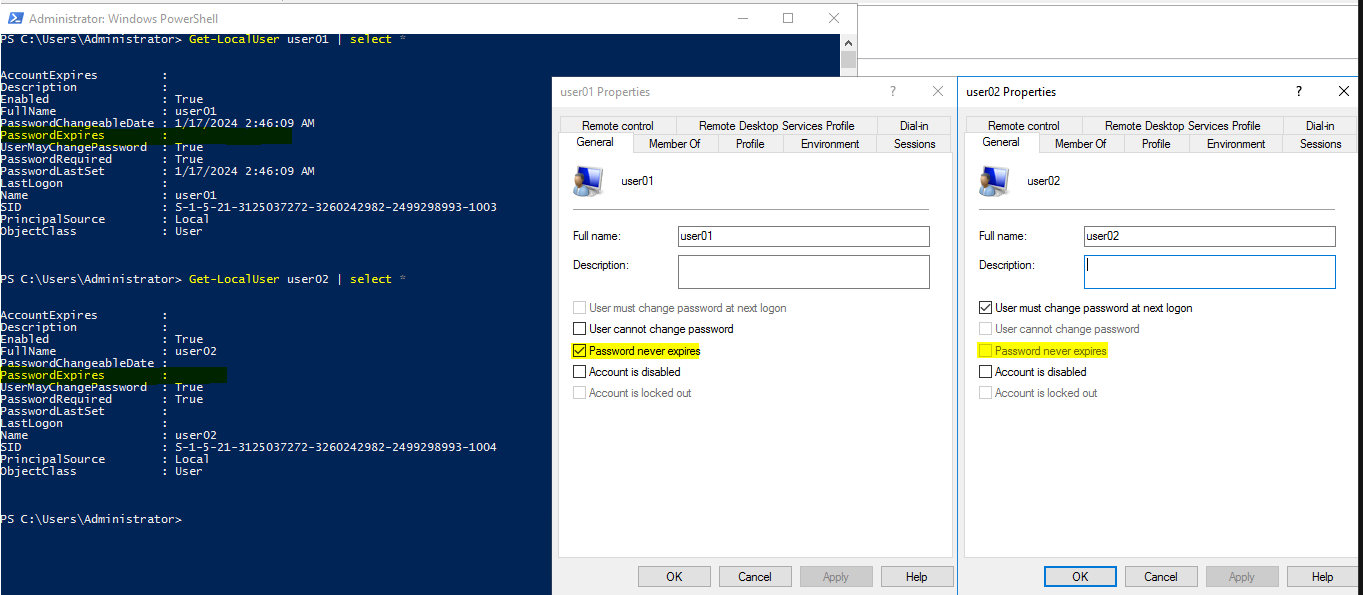Click the user01 avatar icon in Properties
The width and height of the screenshot is (1363, 595).
pyautogui.click(x=588, y=181)
